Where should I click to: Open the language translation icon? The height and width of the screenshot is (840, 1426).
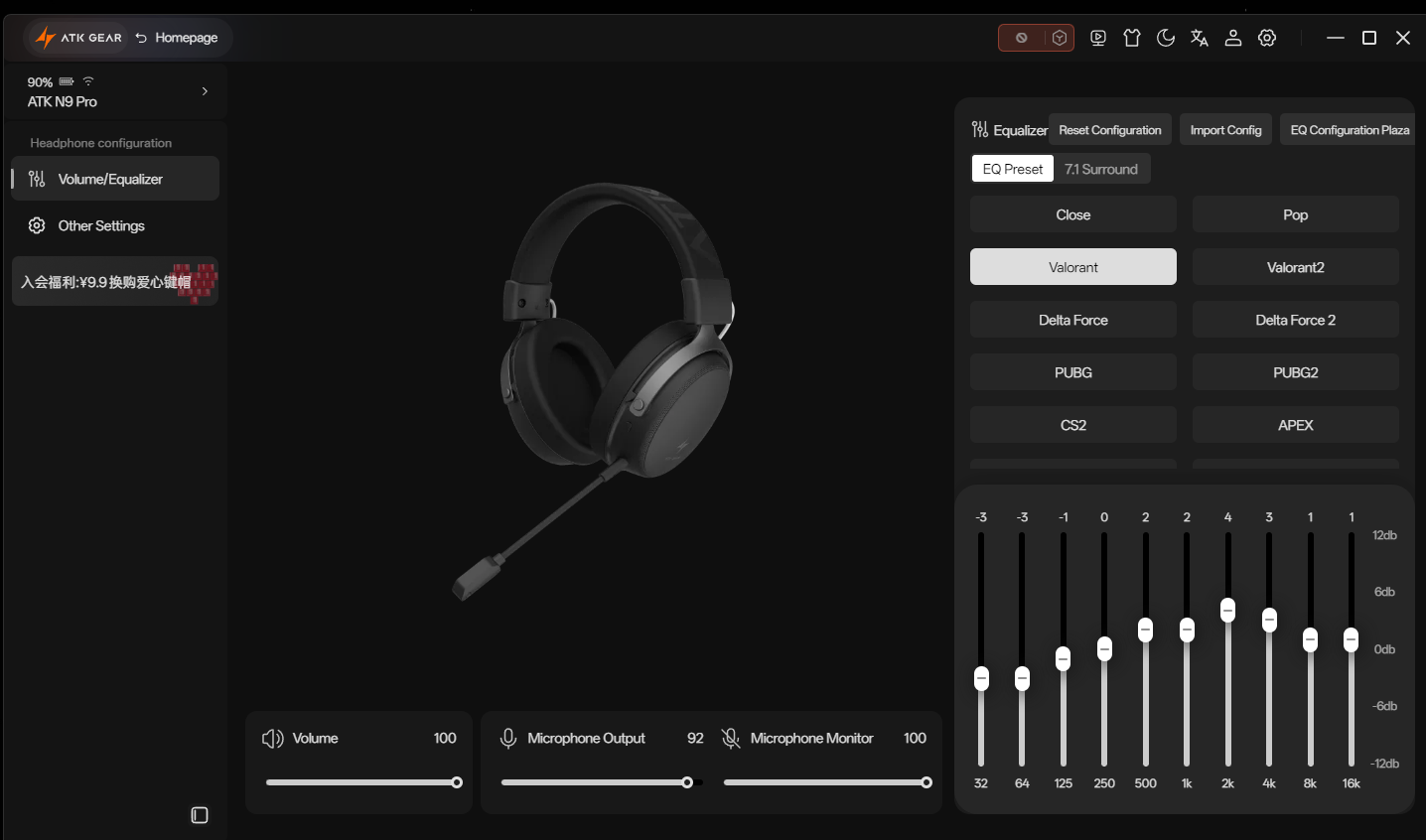click(x=1200, y=38)
